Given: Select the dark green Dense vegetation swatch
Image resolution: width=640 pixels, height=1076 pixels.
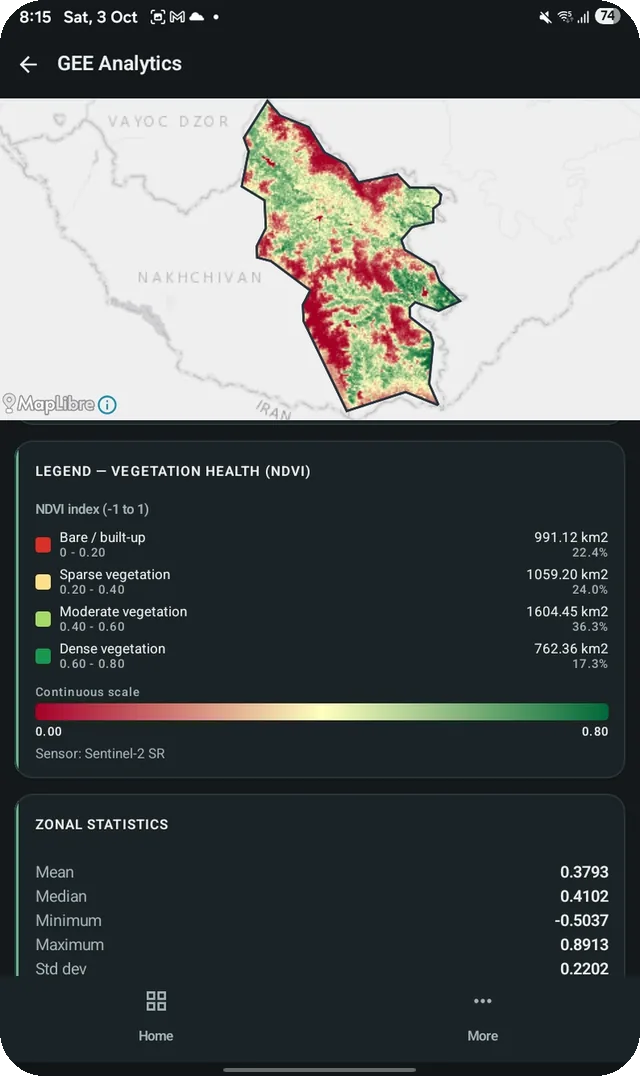Looking at the screenshot, I should pos(43,656).
